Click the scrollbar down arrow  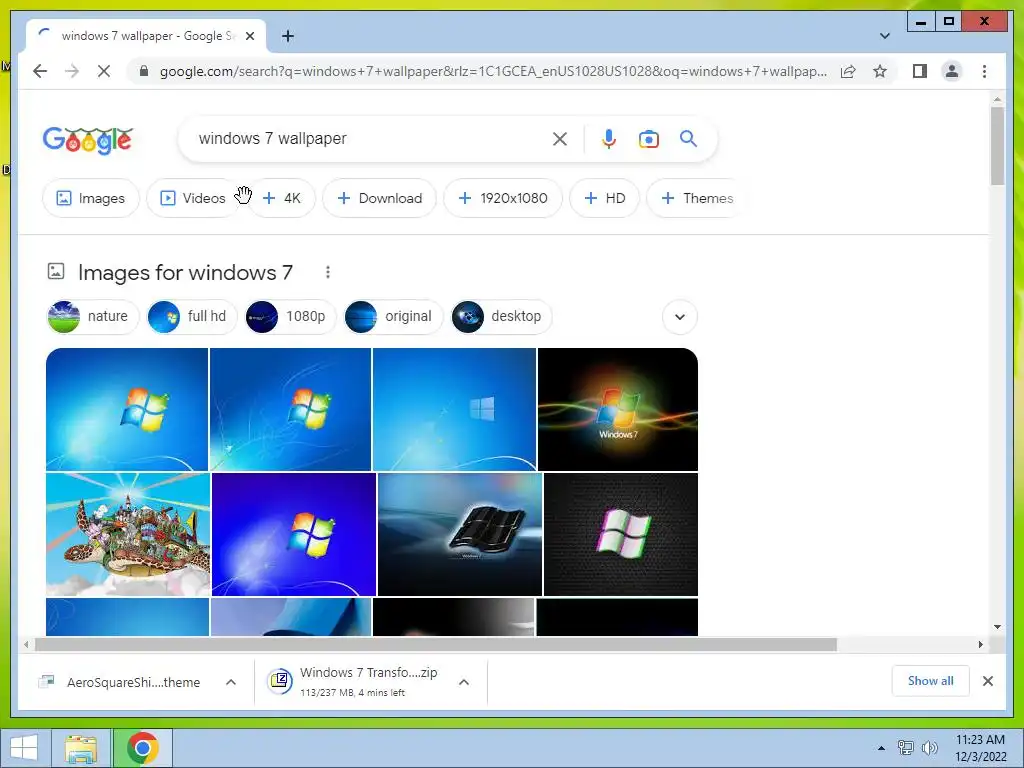997,627
